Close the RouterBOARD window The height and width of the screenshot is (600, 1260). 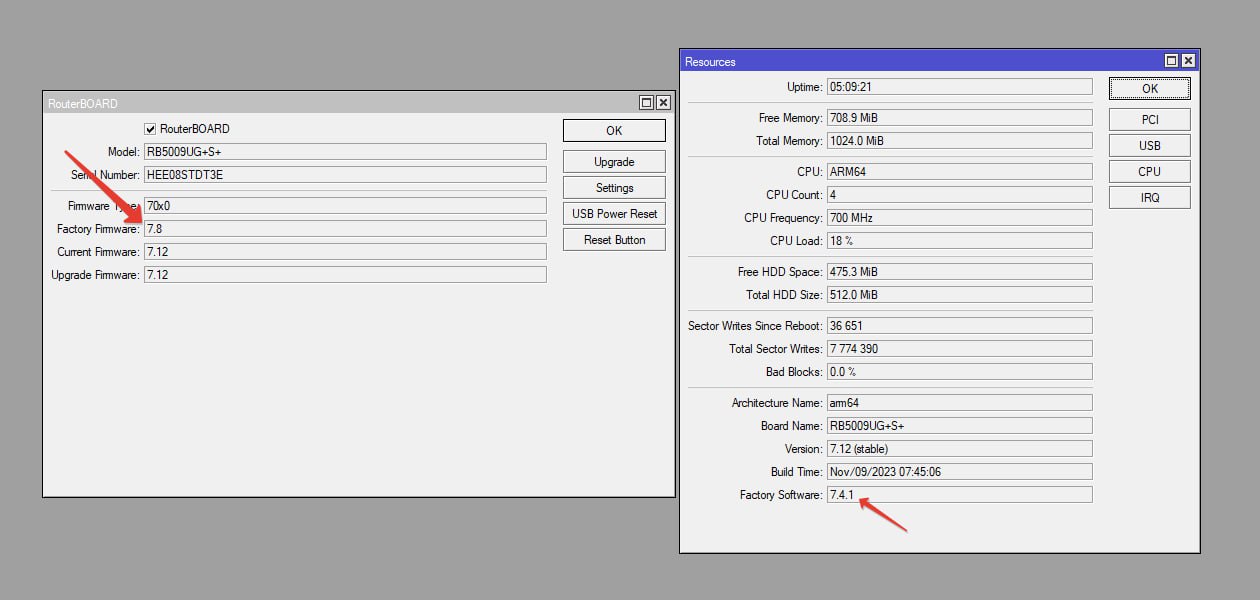point(663,103)
